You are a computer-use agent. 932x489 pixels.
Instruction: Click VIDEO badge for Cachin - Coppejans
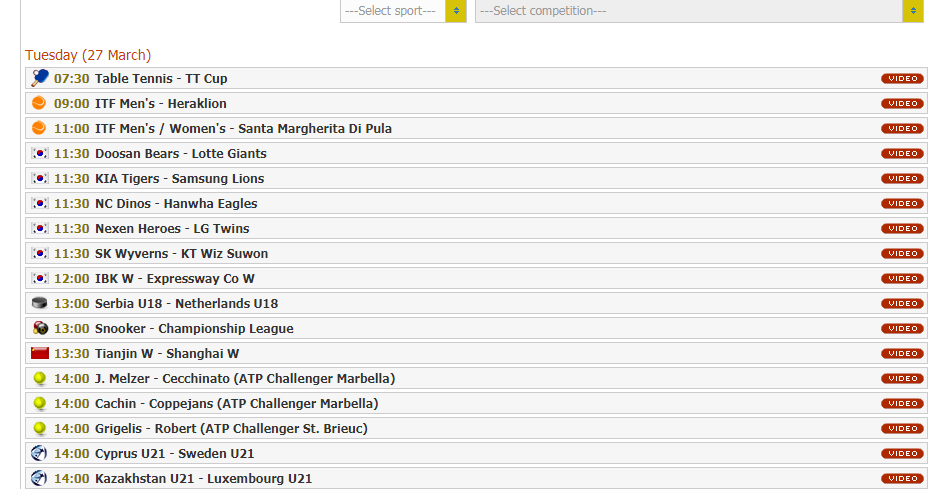[x=902, y=403]
